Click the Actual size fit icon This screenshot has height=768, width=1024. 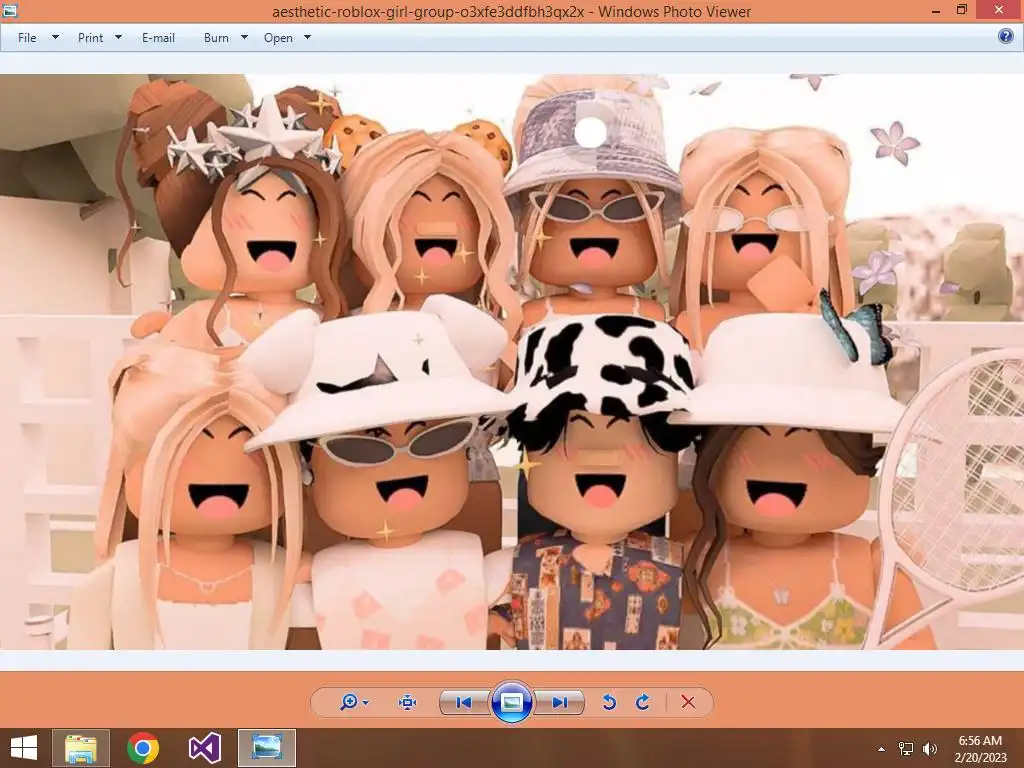pos(408,702)
